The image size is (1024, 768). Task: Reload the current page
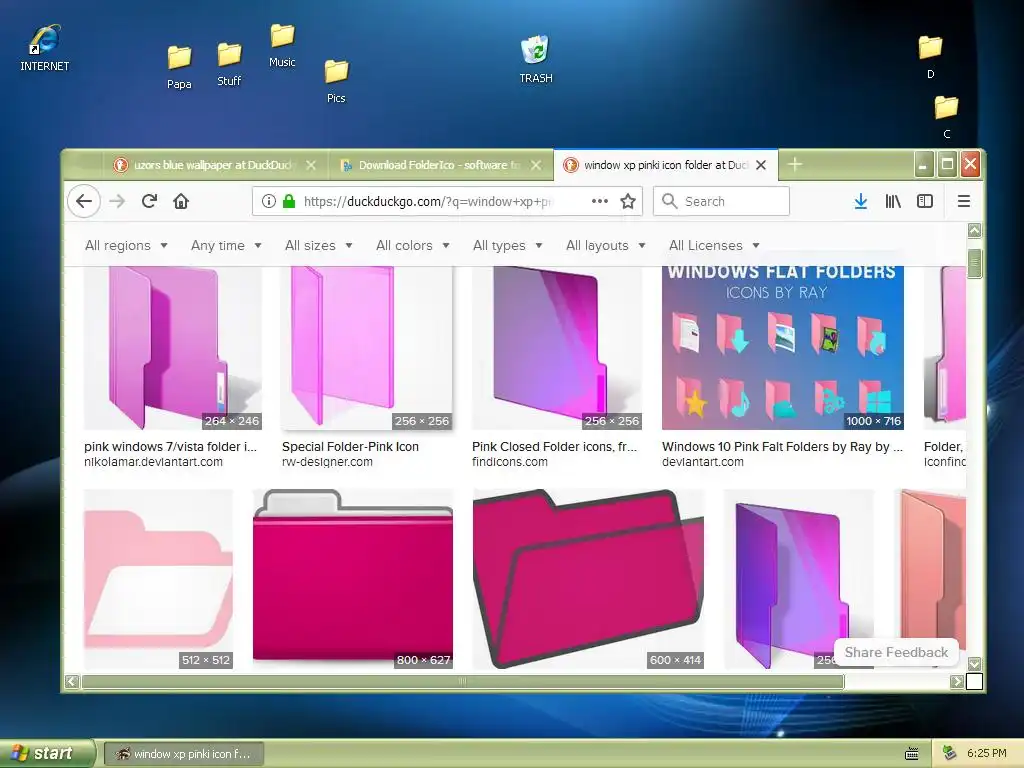149,201
